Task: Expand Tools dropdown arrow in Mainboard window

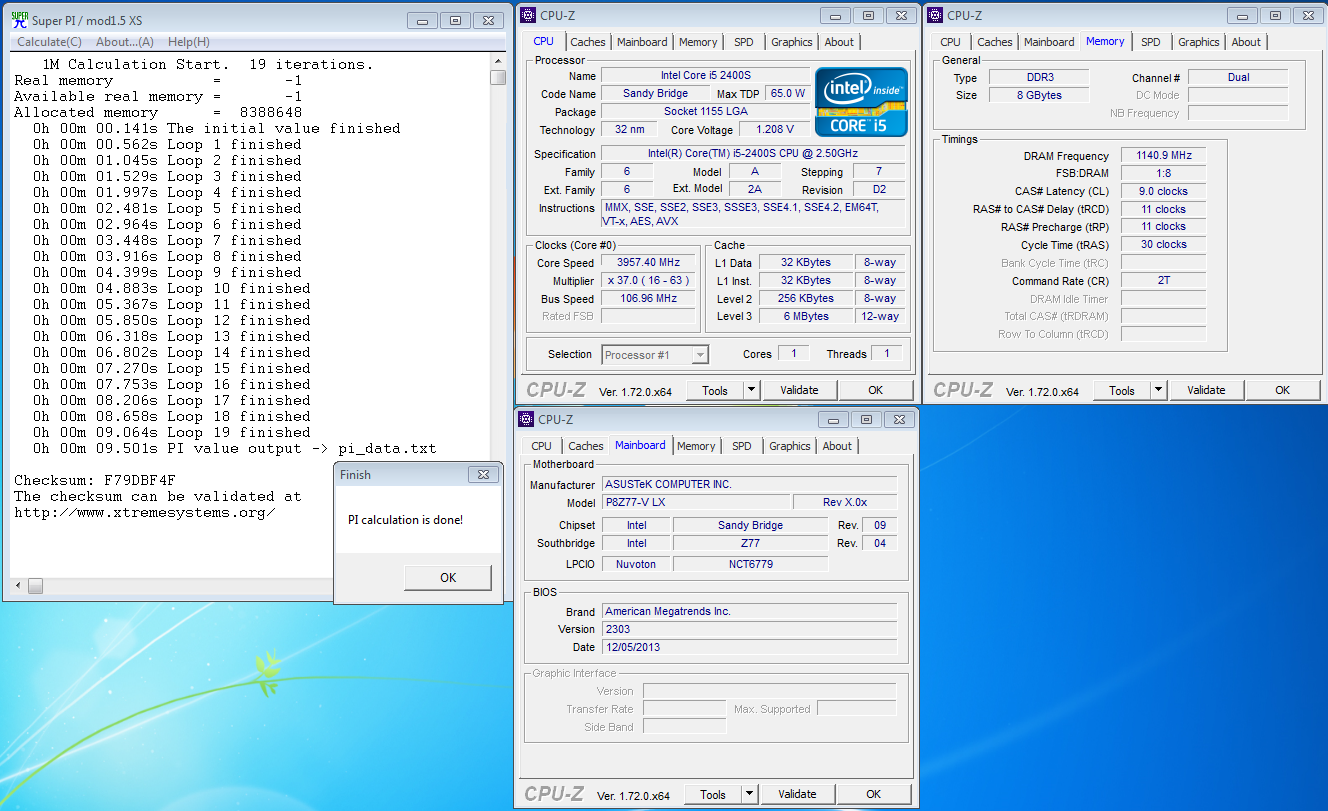Action: (749, 794)
